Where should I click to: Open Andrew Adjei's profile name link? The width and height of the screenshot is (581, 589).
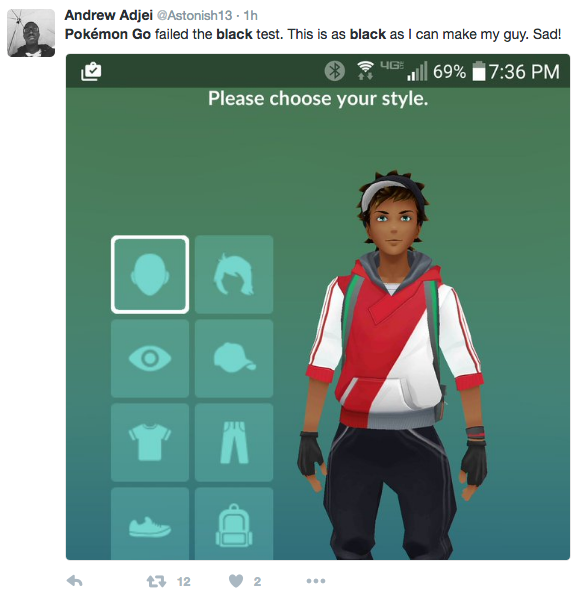point(109,15)
